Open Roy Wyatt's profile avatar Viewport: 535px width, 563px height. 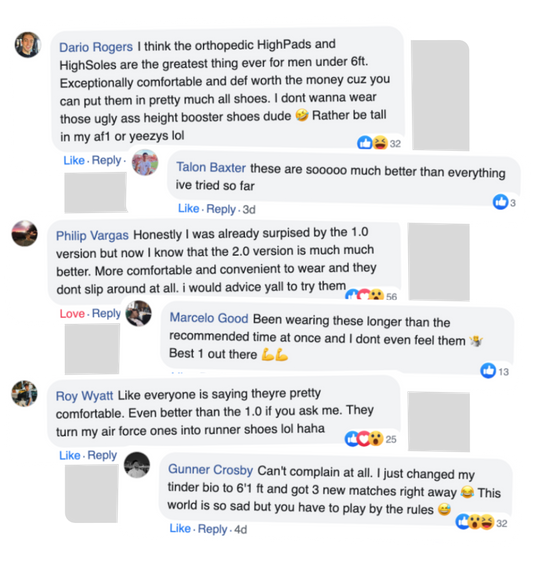tap(24, 394)
